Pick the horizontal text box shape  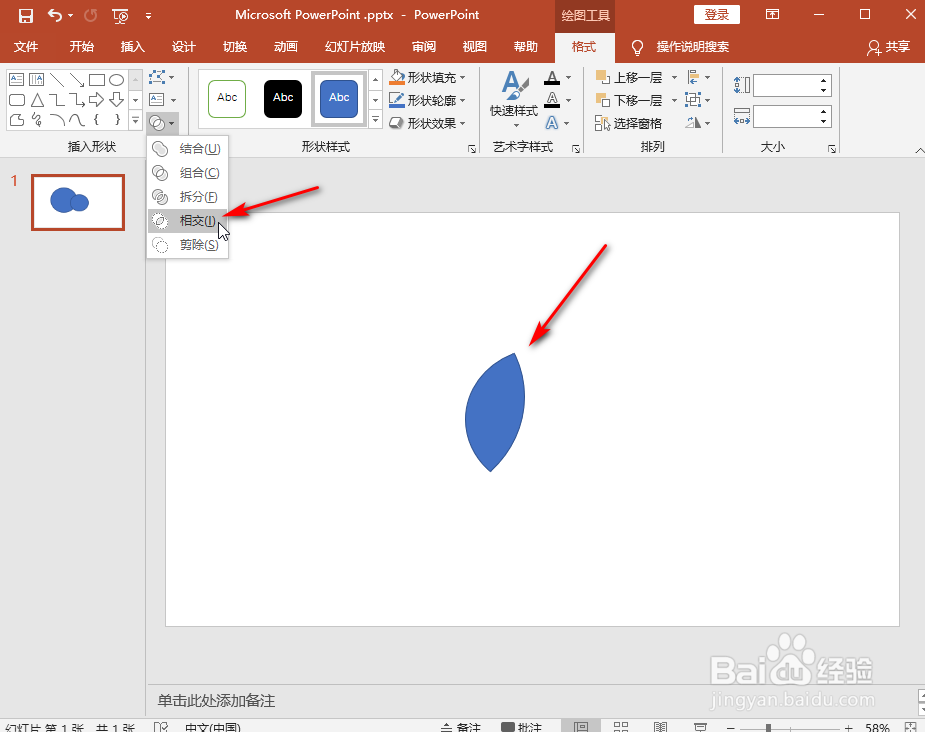(17, 79)
